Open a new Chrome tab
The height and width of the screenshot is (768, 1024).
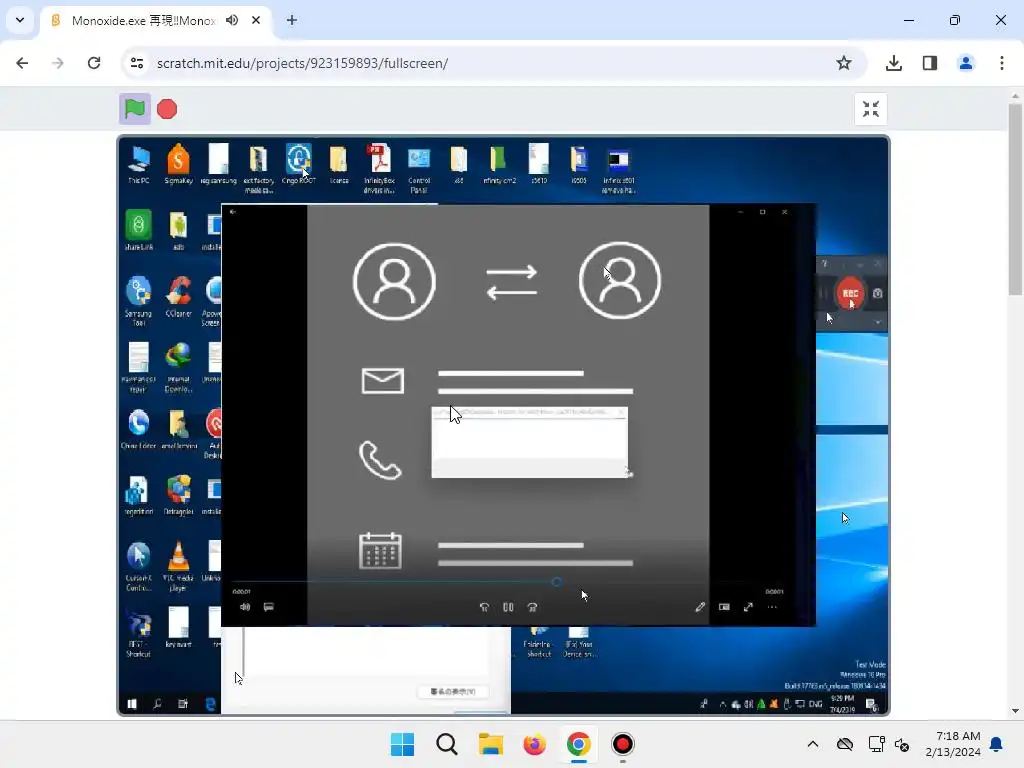click(x=292, y=20)
